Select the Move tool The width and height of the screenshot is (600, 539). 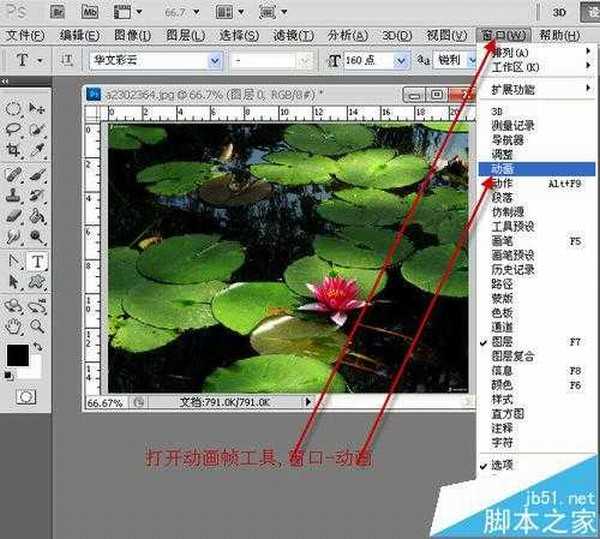pos(37,109)
